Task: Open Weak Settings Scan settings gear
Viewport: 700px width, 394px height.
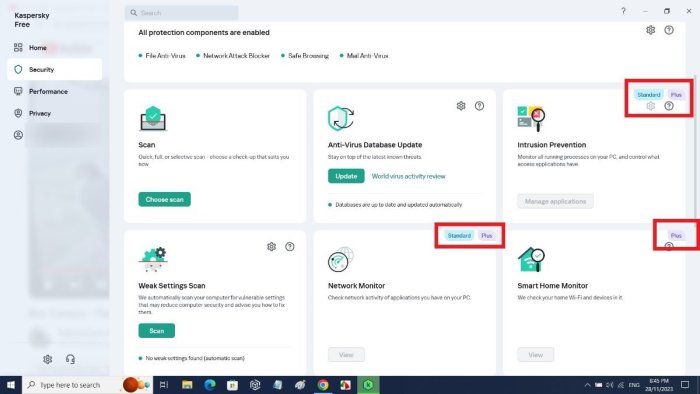Action: (271, 246)
